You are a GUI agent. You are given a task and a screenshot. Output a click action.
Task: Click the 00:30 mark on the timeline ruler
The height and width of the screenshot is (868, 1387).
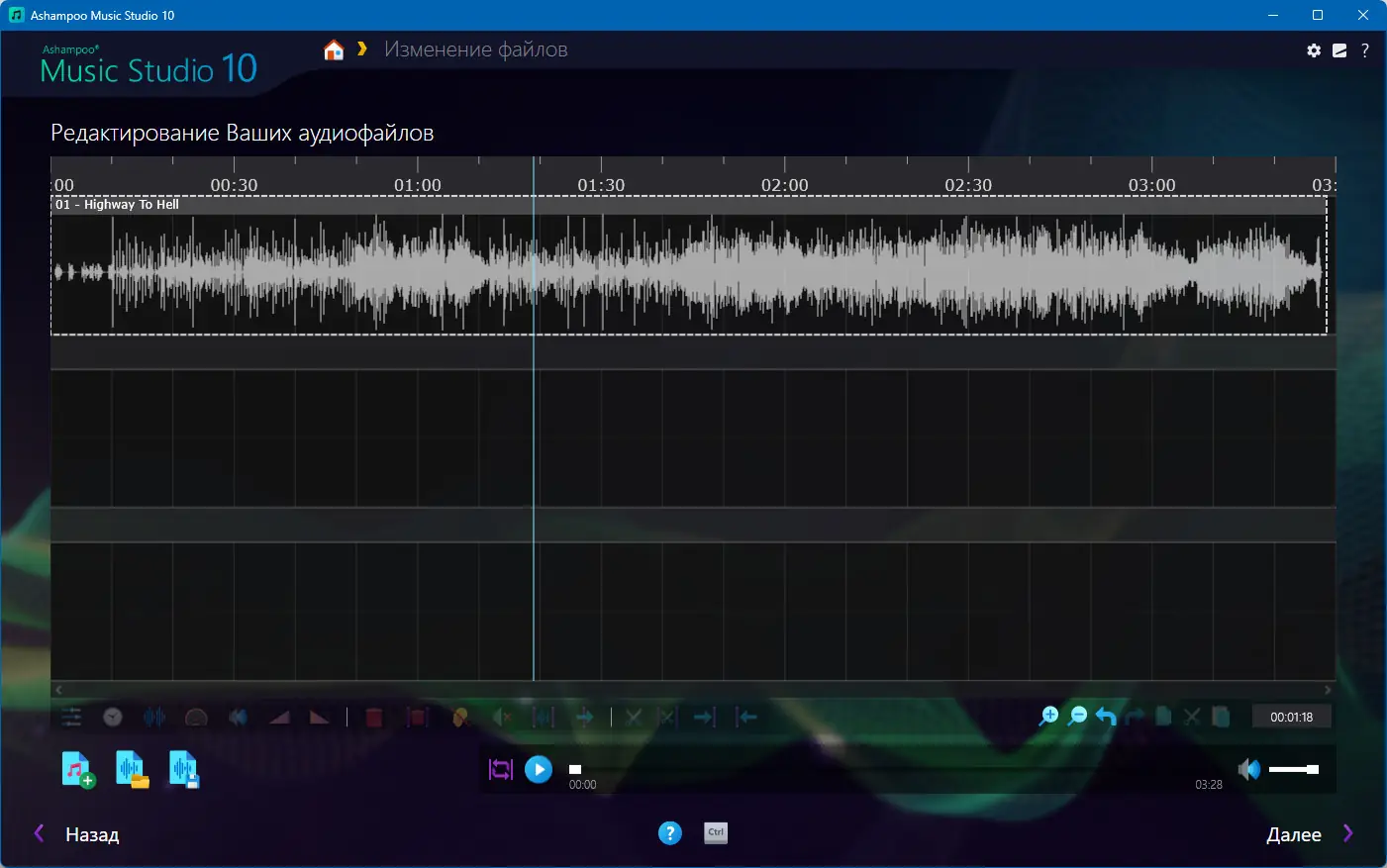234,185
